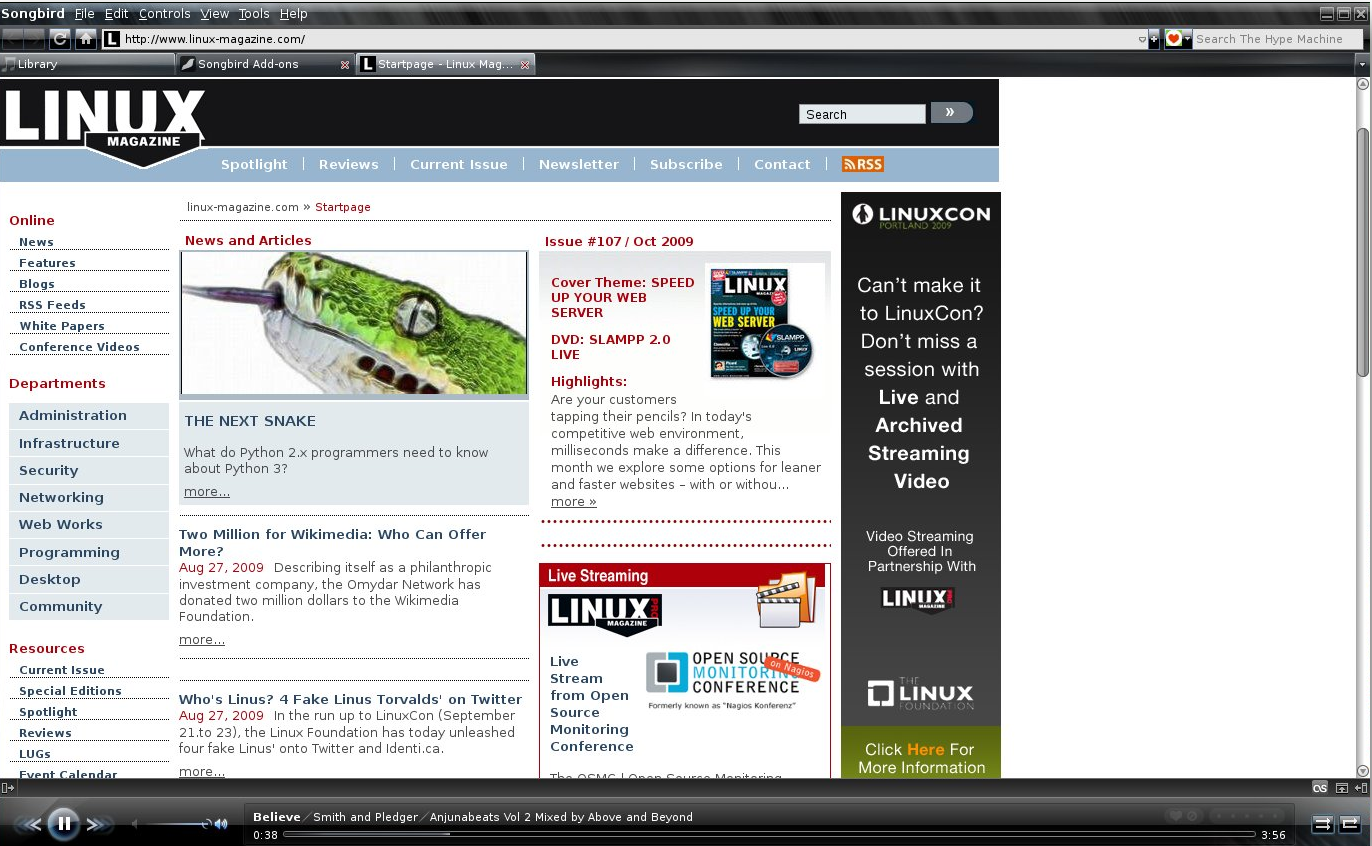The width and height of the screenshot is (1372, 846).
Task: Add a bookmark with the plus icon
Action: 1154,39
